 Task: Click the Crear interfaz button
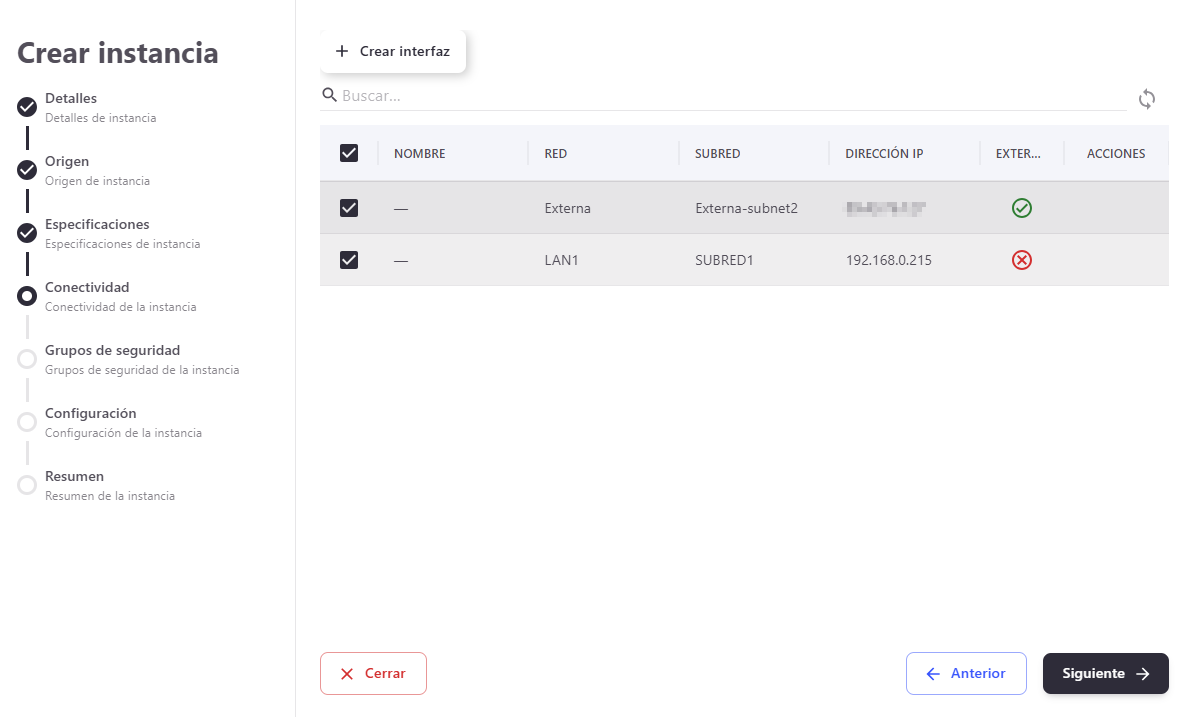[393, 51]
